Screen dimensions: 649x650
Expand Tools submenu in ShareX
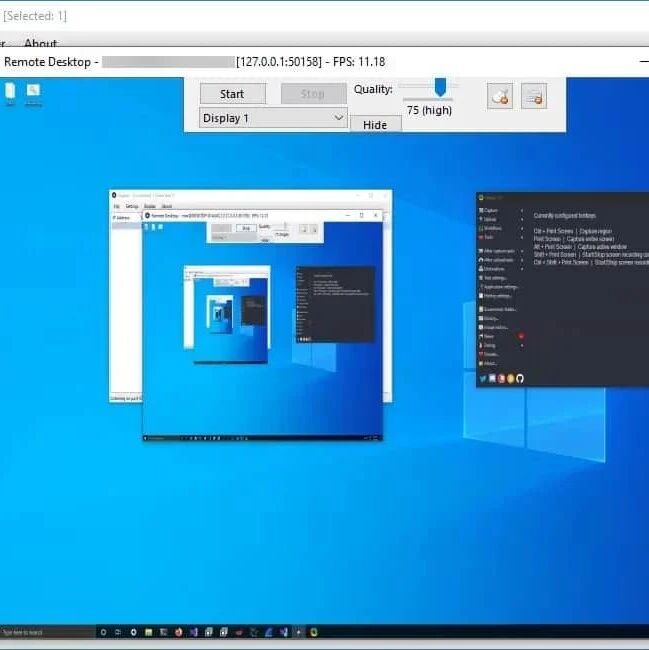(x=501, y=238)
